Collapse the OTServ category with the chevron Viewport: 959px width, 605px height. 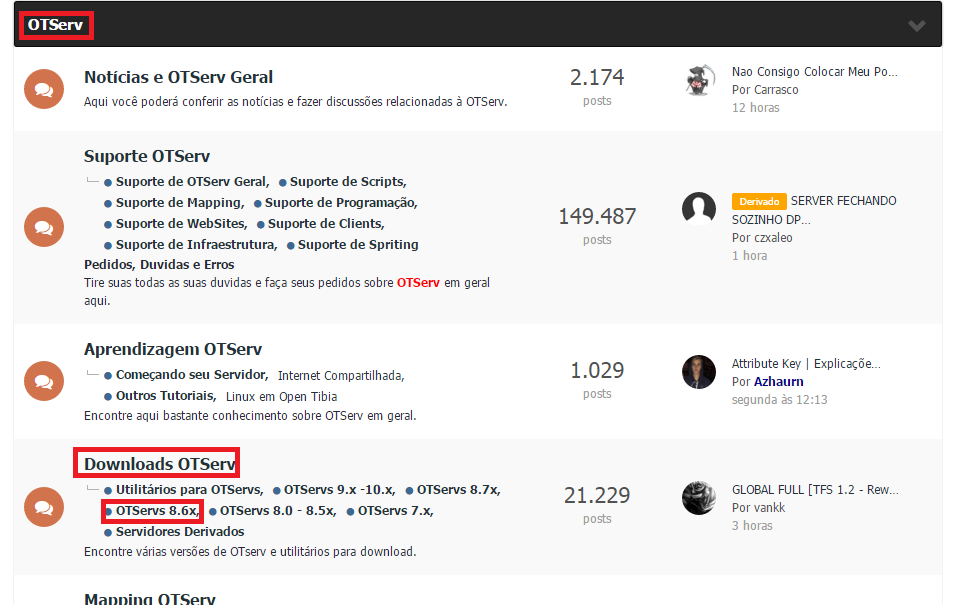click(916, 26)
